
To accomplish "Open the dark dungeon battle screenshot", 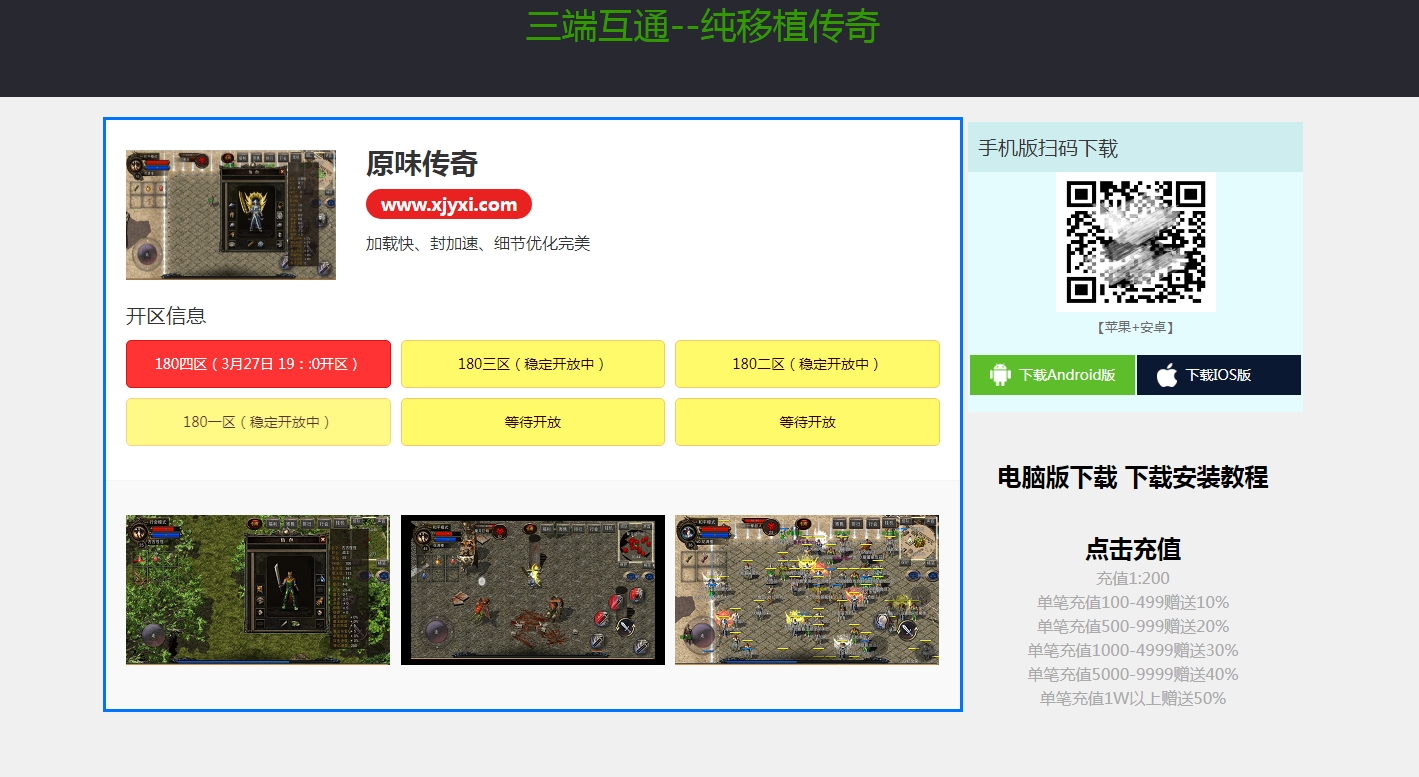I will (532, 589).
